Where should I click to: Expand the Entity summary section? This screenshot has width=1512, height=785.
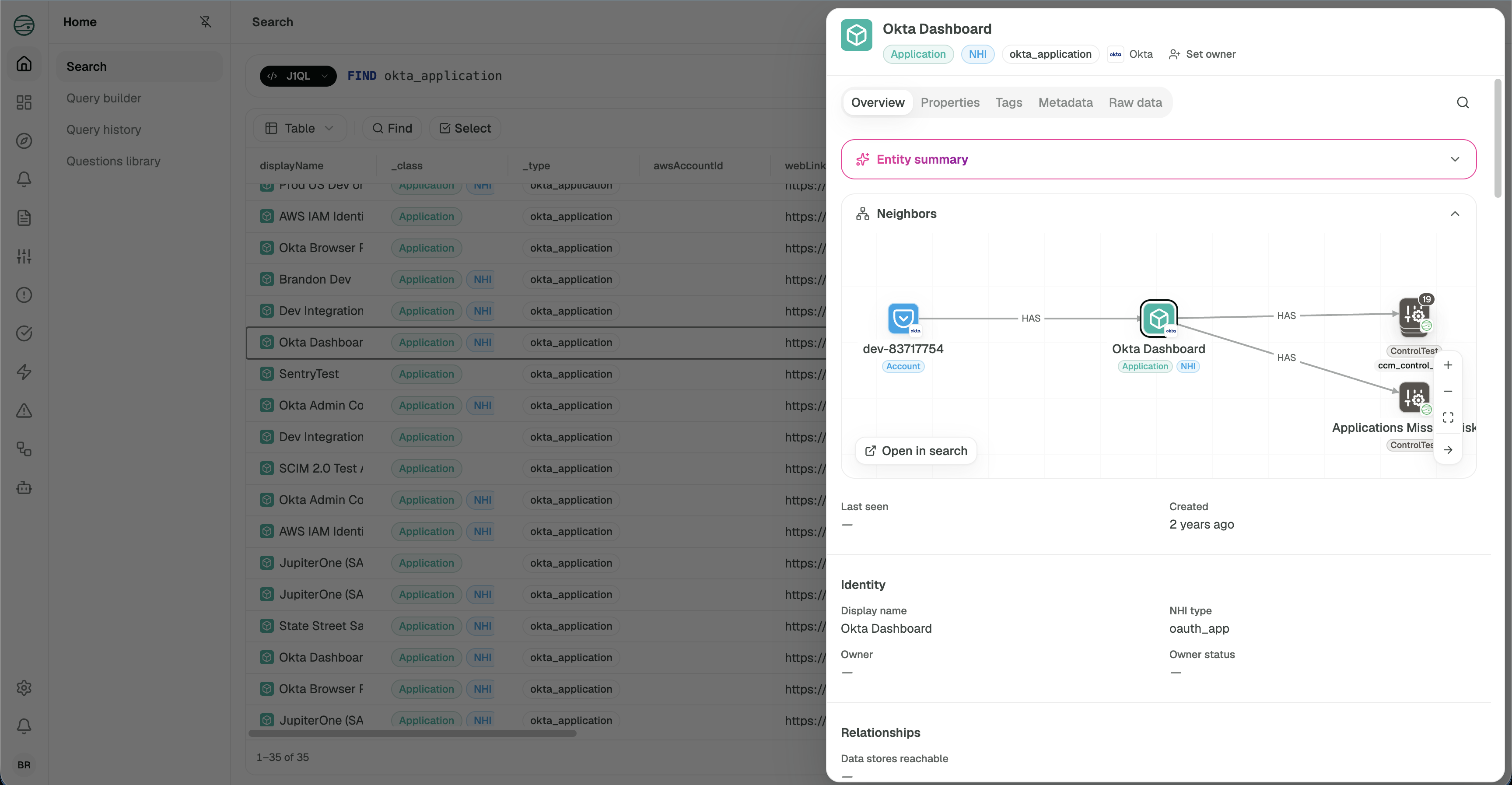tap(1158, 159)
